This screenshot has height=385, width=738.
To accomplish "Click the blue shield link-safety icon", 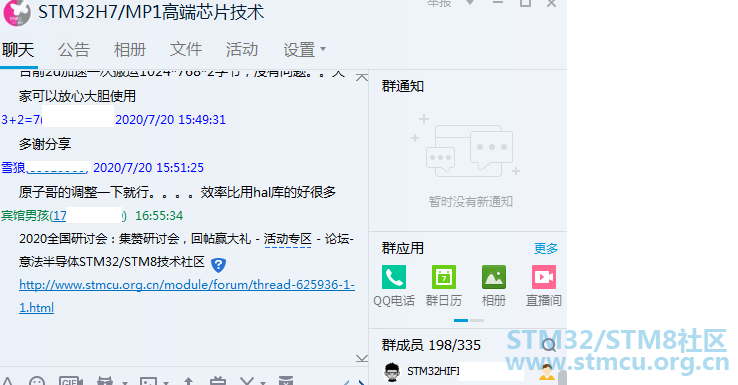I will click(x=218, y=265).
